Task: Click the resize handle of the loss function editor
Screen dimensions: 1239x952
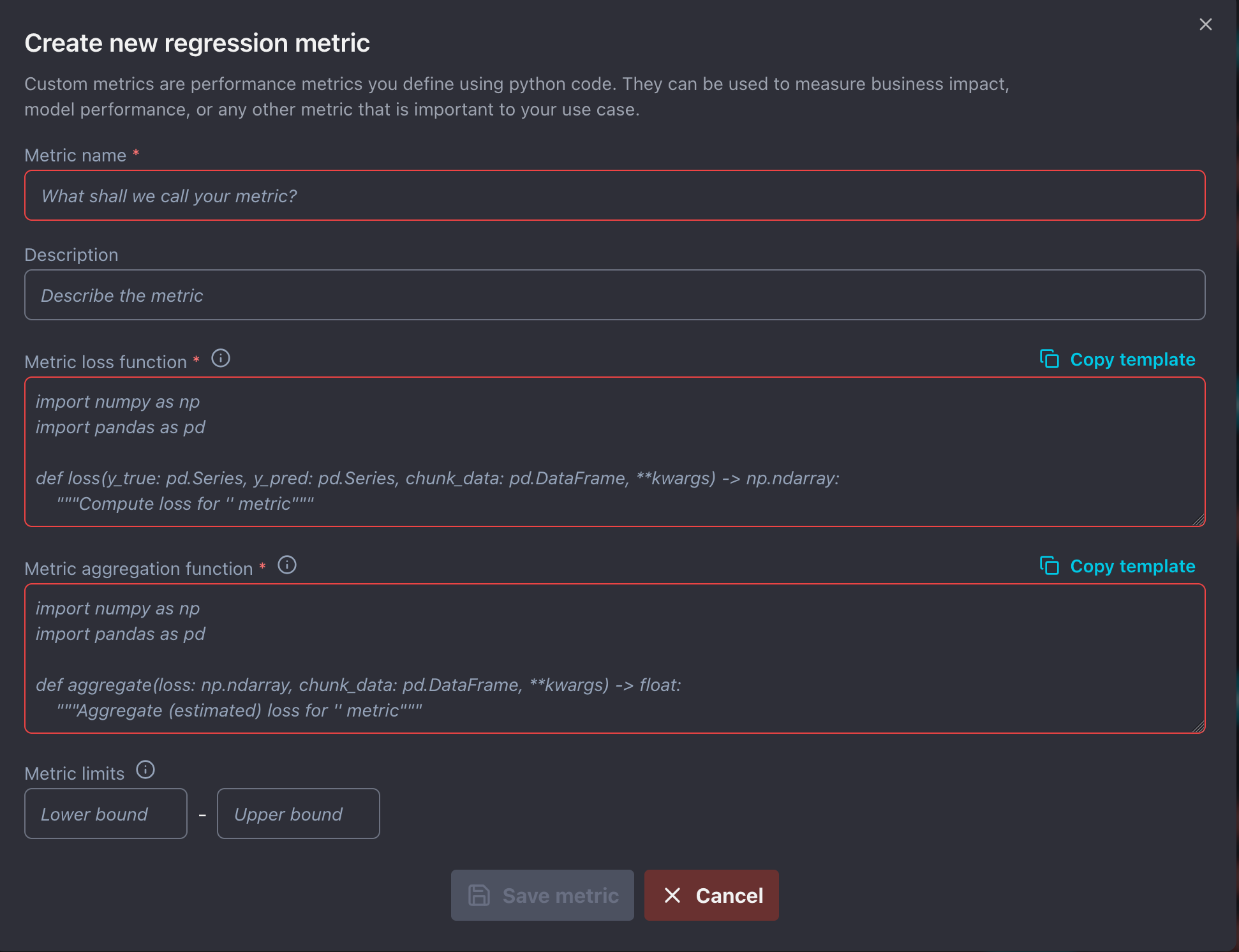Action: [1198, 519]
